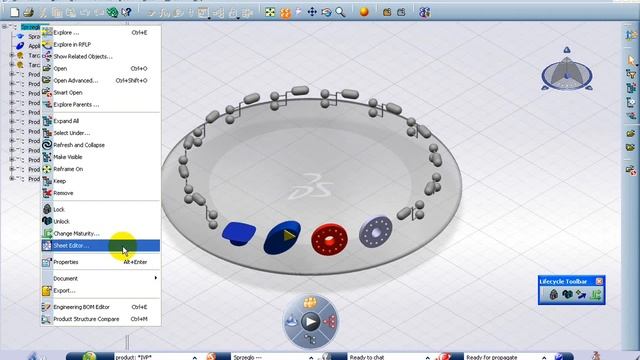This screenshot has width=640, height=360.
Task: Click the second camera capture icon
Action: point(401,12)
